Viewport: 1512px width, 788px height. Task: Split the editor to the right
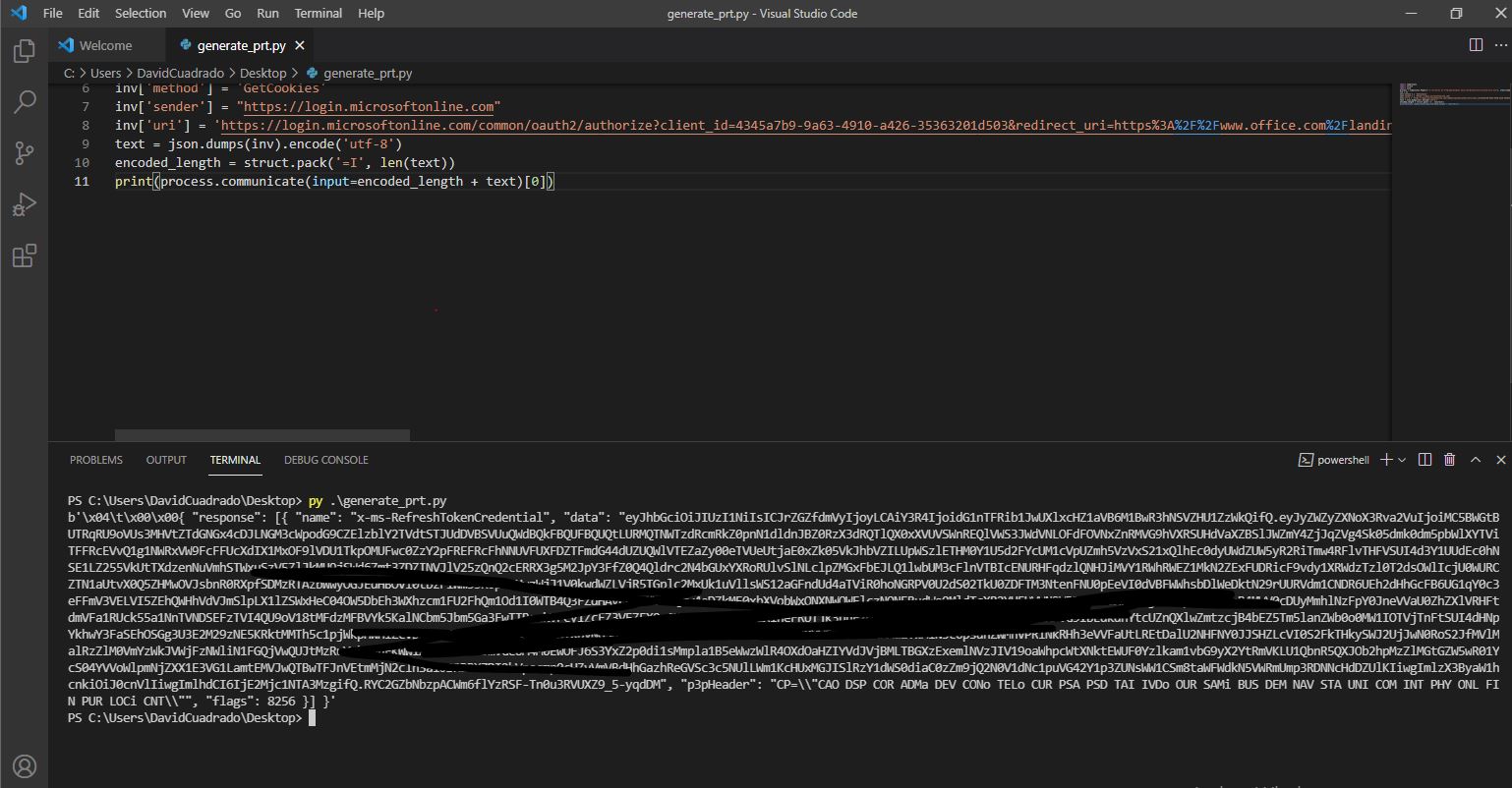[x=1475, y=45]
